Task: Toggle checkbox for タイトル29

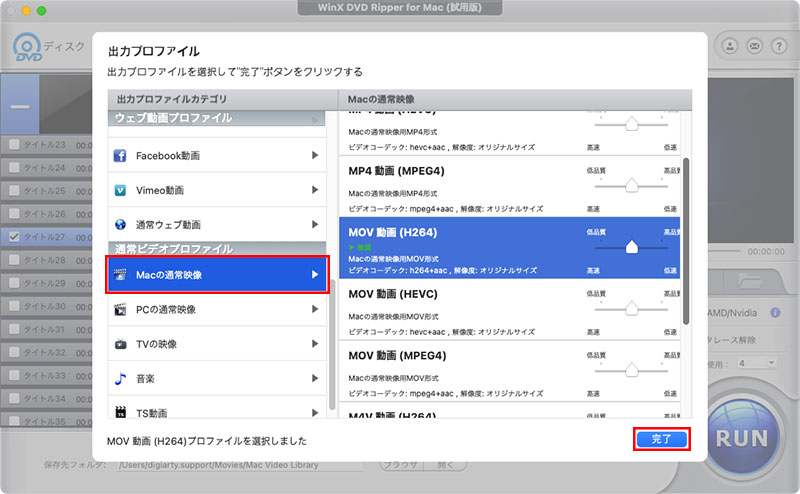Action: tap(14, 283)
